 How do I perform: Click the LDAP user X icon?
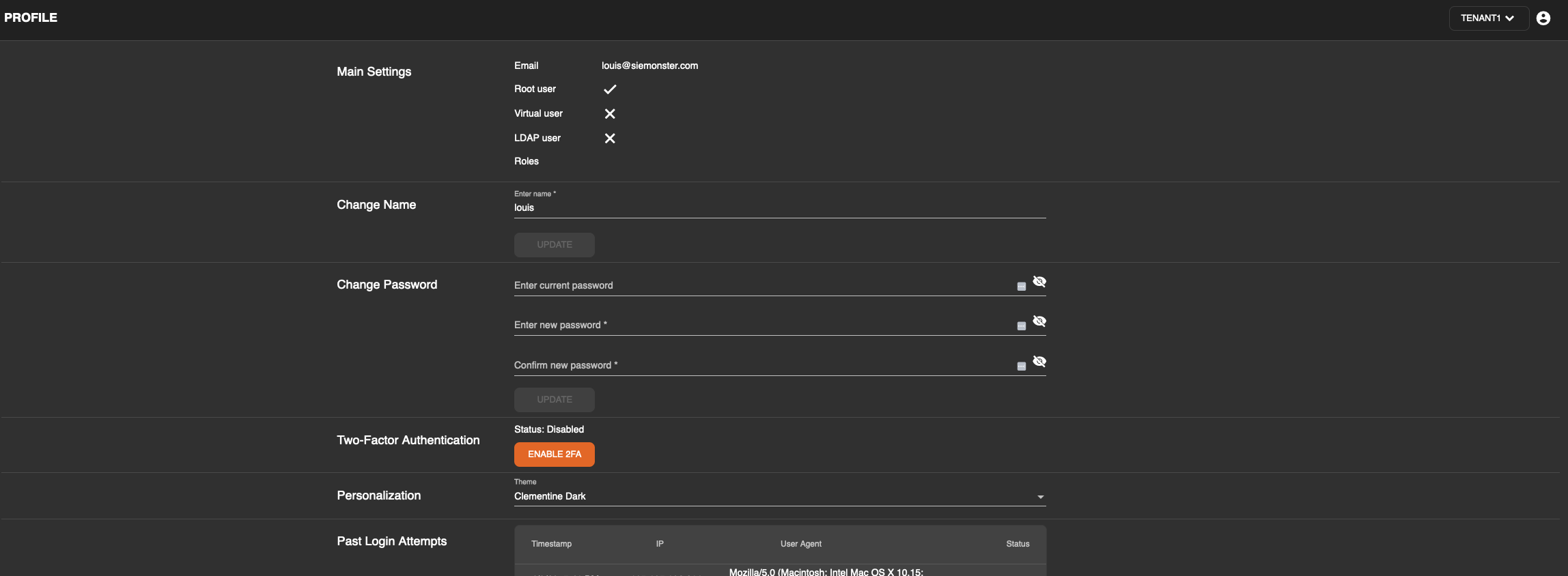(x=610, y=139)
